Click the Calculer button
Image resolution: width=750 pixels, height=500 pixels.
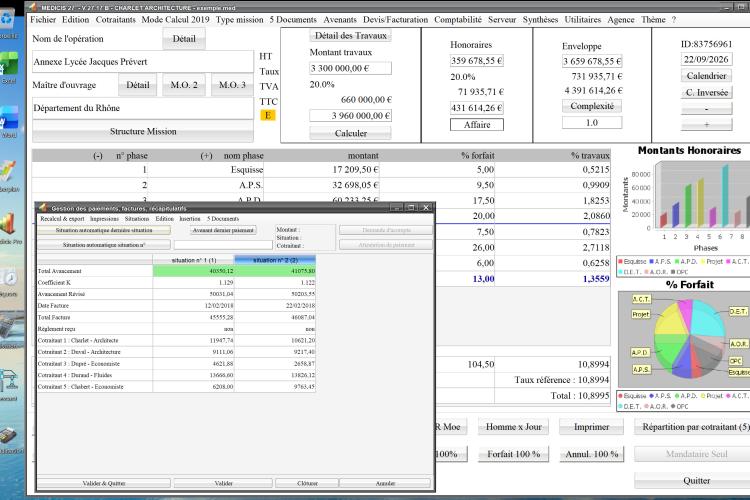tap(351, 133)
